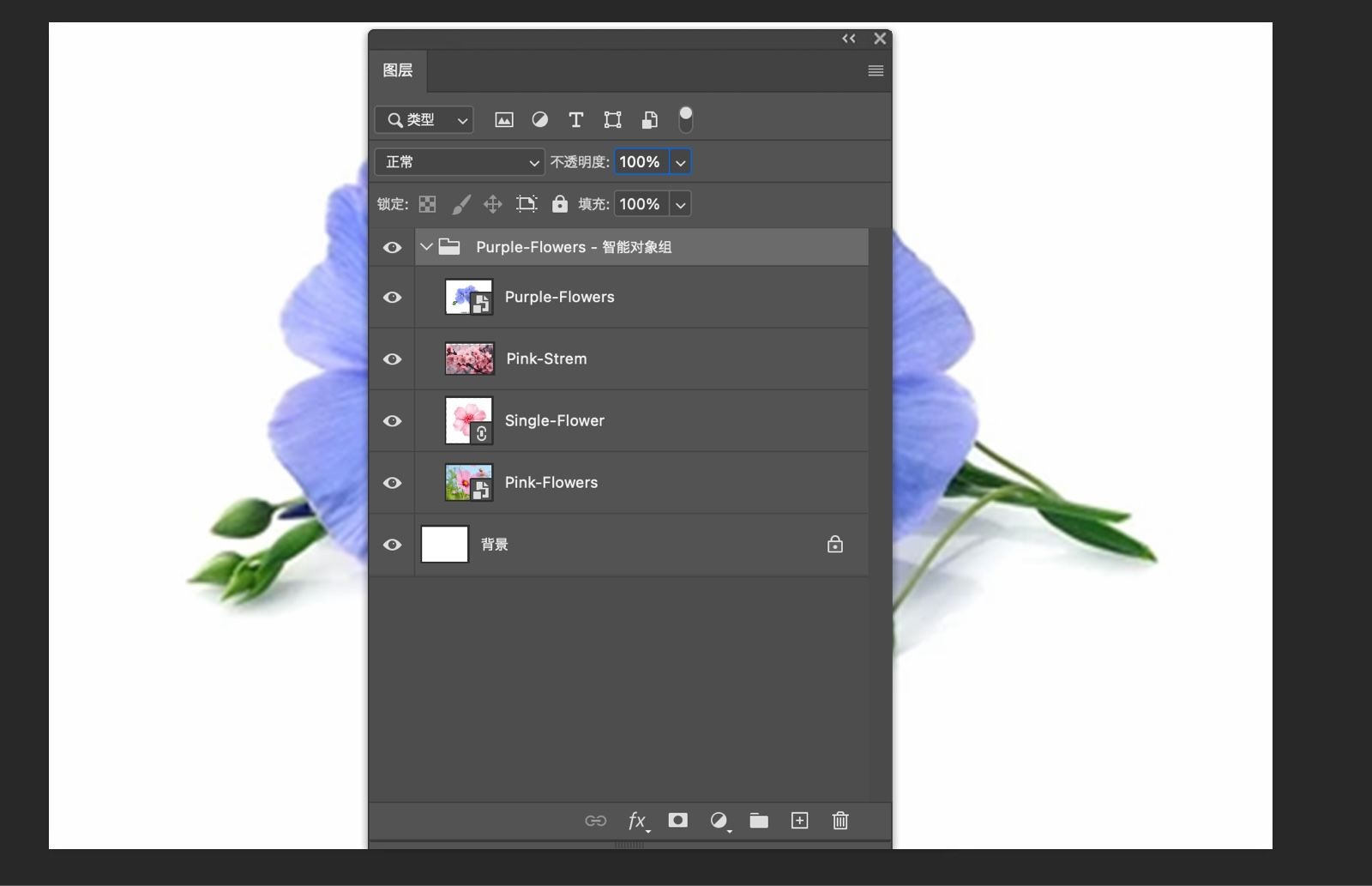This screenshot has width=1372, height=886.
Task: Open the fx layer style menu
Action: [638, 822]
